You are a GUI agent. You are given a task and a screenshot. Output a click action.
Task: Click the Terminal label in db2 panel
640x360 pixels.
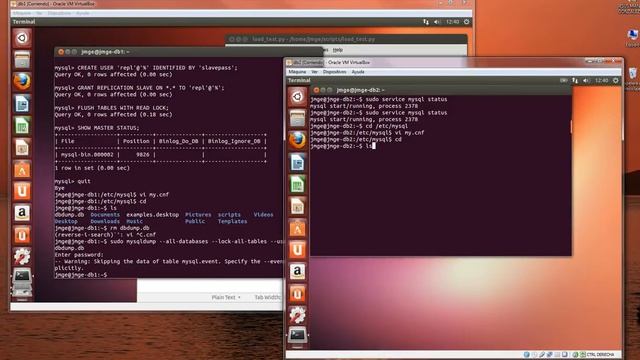(x=299, y=80)
